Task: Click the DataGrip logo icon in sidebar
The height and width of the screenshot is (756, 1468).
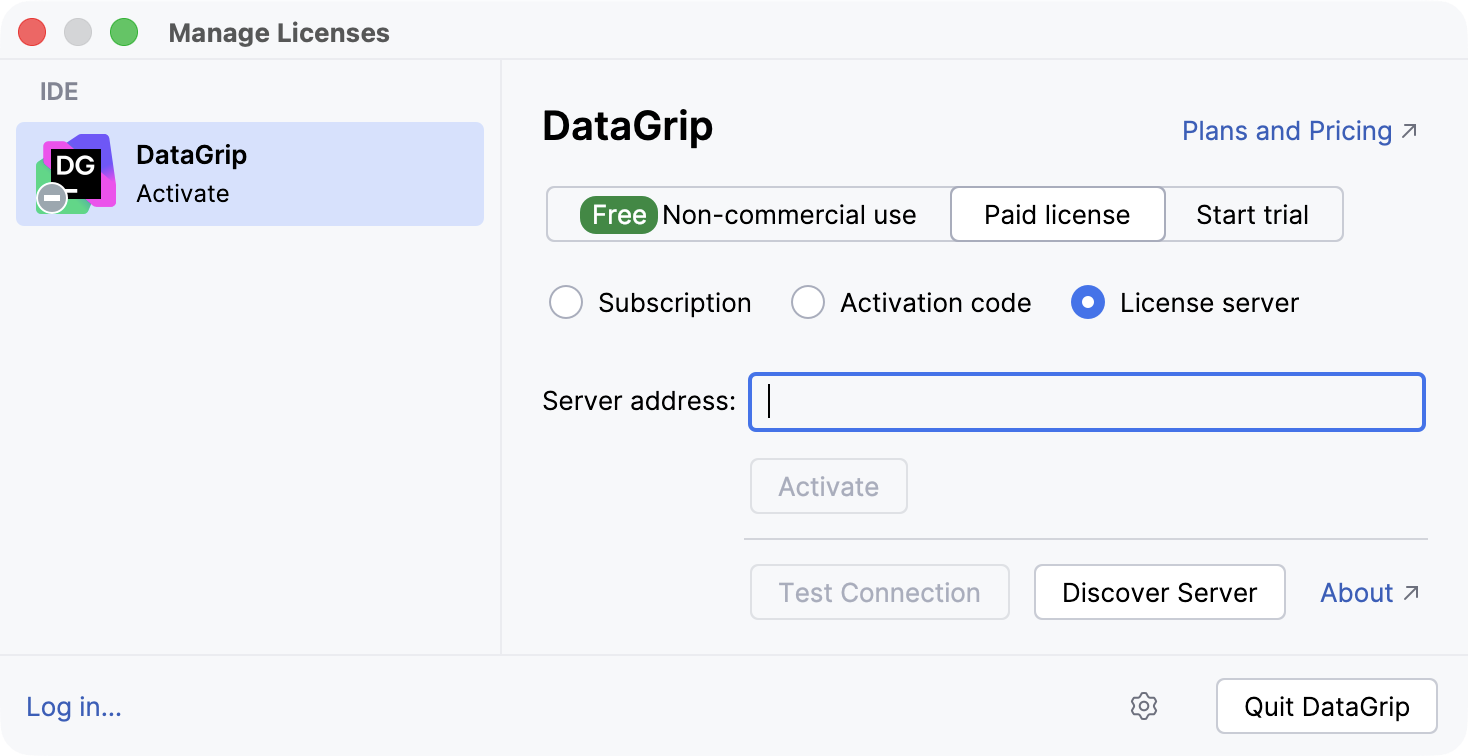Action: [x=76, y=174]
